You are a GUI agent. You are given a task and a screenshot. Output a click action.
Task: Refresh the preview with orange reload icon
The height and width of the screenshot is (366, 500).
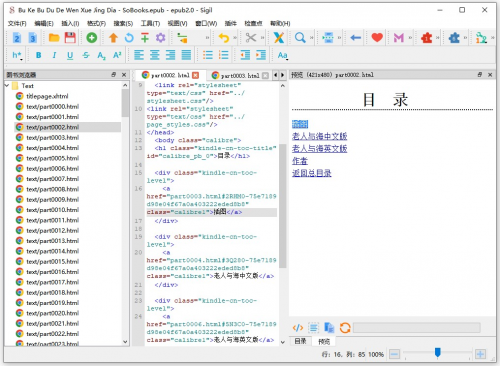[345, 328]
